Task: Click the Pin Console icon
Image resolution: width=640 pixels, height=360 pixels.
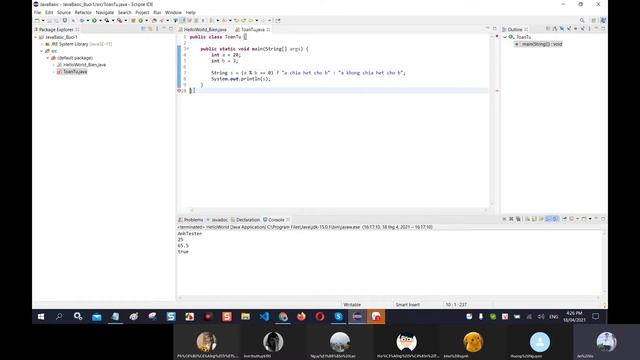Action: tap(564, 219)
